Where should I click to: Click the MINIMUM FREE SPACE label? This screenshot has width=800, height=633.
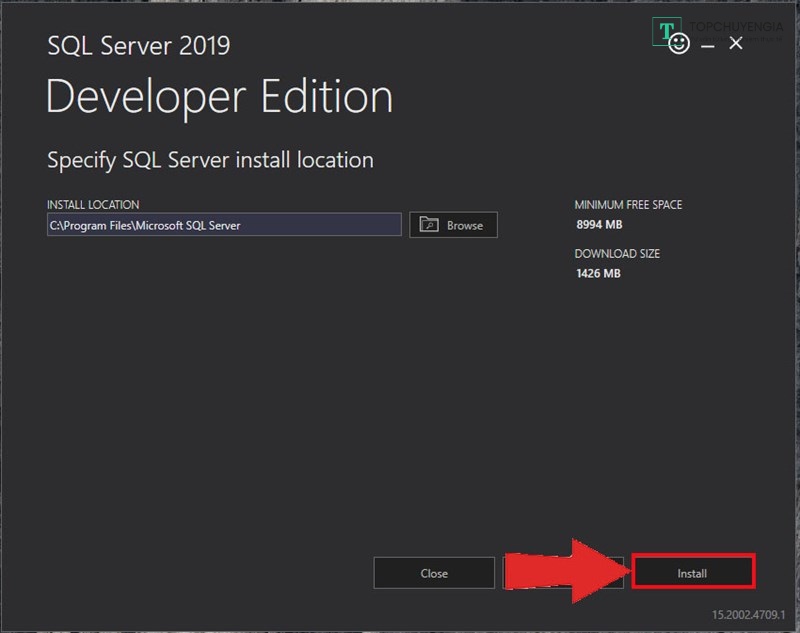(x=628, y=205)
